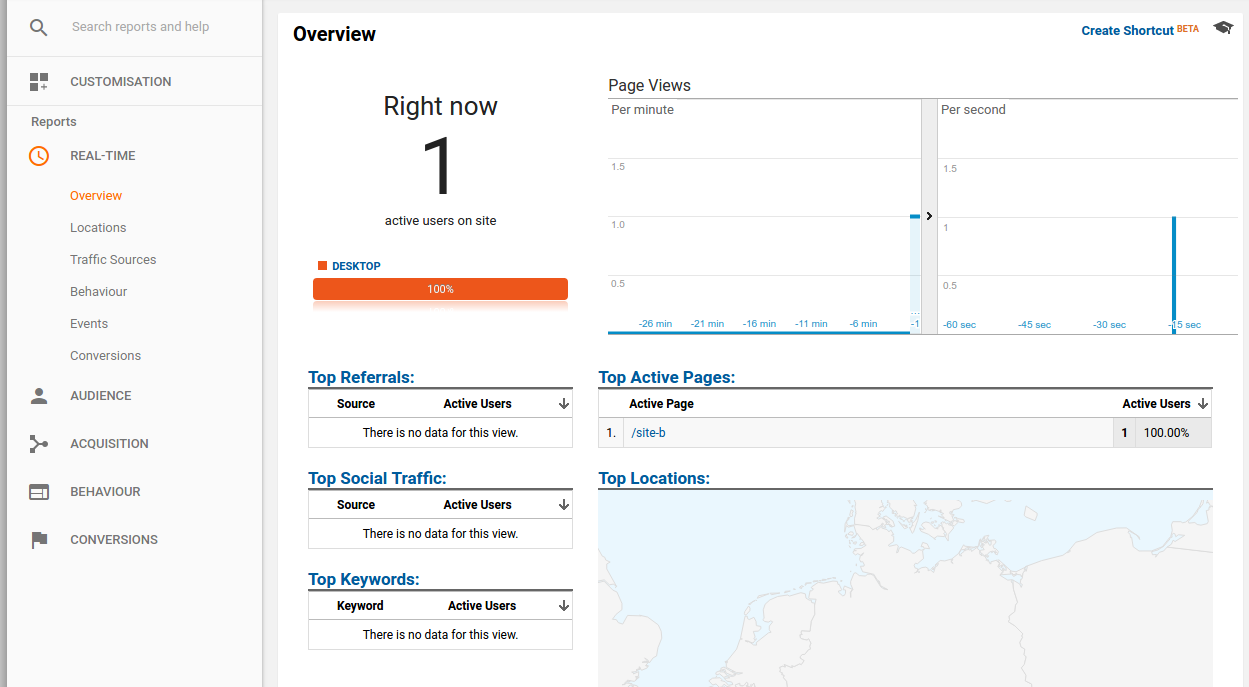Open the /site-b active page link

[648, 433]
